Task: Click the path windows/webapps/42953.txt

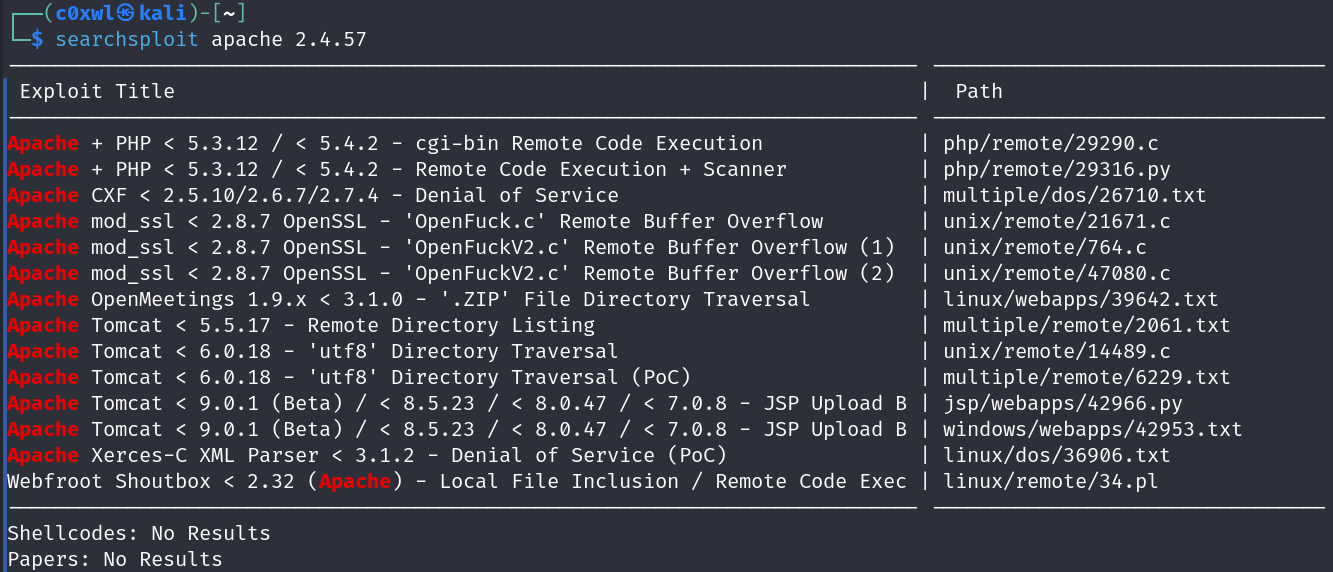Action: (1092, 430)
